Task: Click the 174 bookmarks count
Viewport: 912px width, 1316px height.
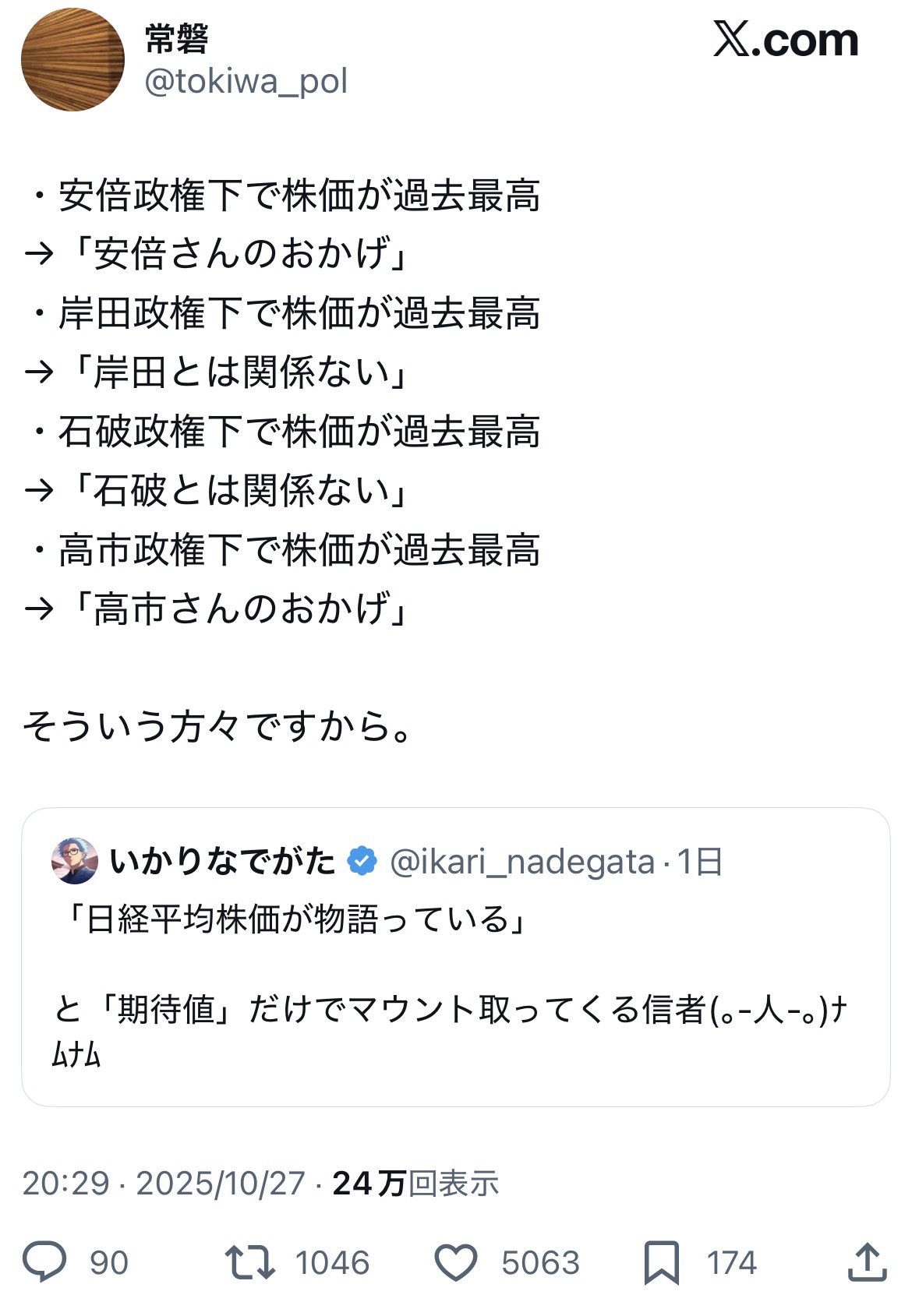Action: coord(731,1262)
